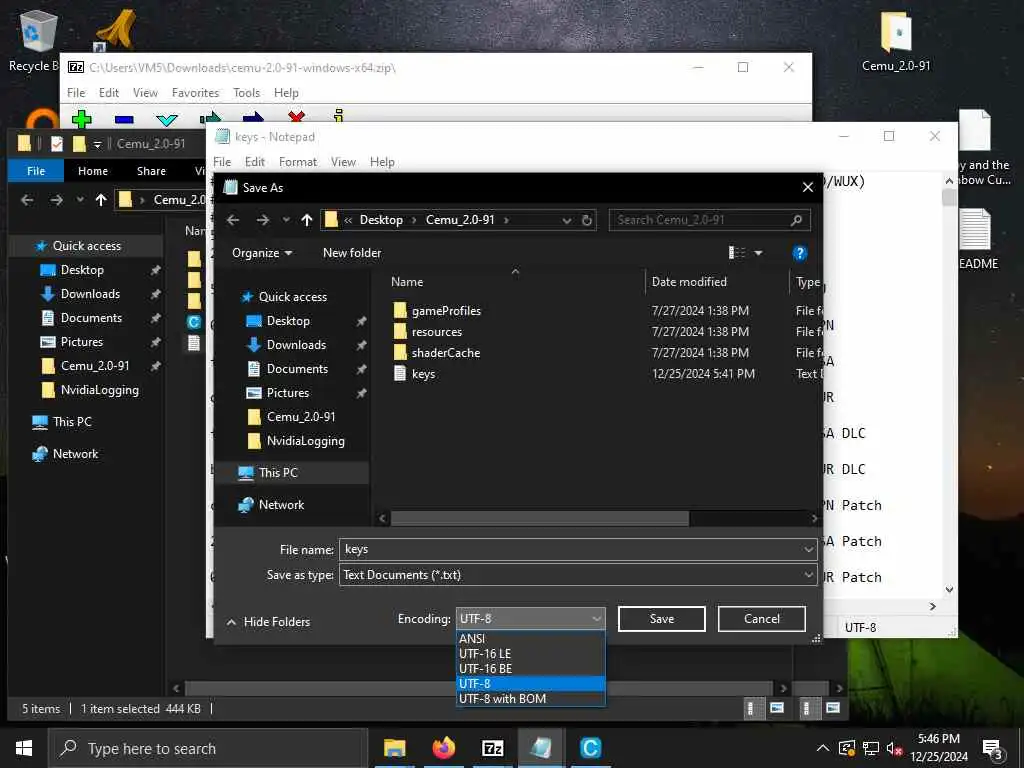Select Desktop in Save As navigation pane
This screenshot has width=1024, height=768.
(x=288, y=321)
